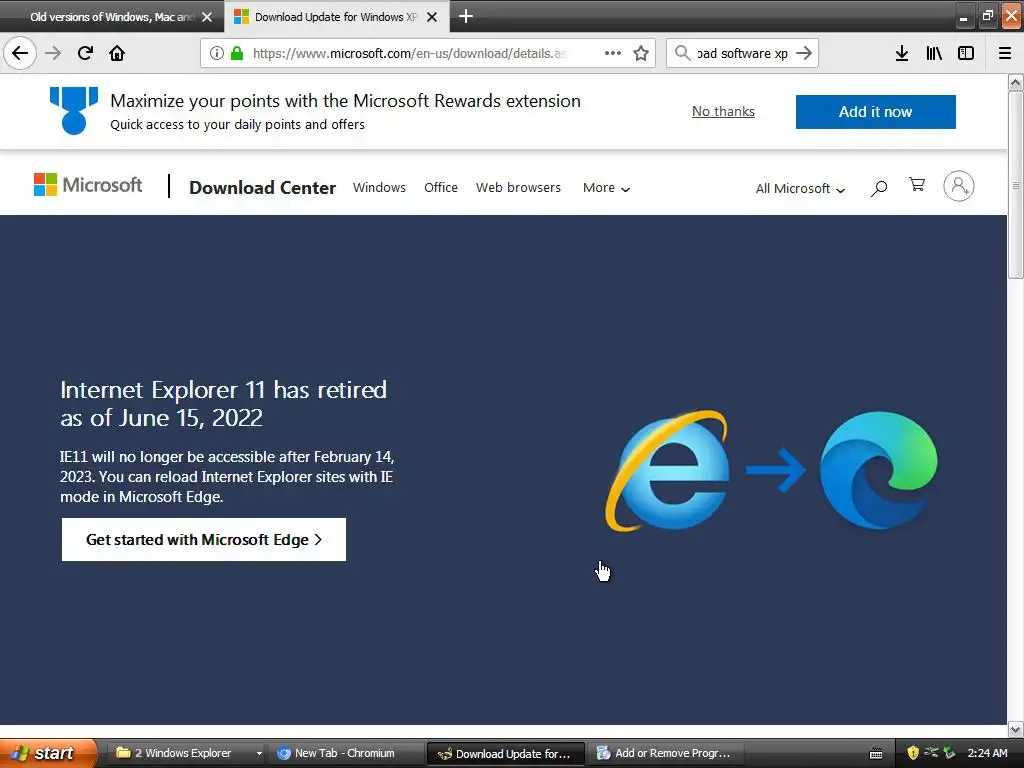This screenshot has height=768, width=1024.
Task: Open the Office nav item
Action: (x=441, y=187)
